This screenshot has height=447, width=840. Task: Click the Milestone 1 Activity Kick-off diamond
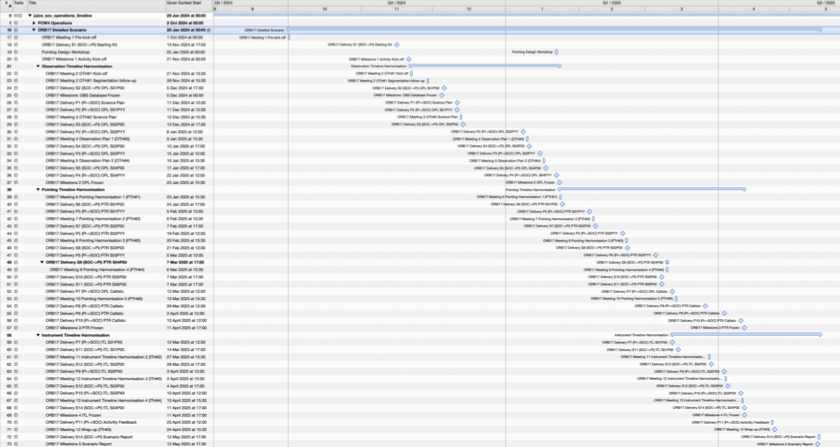[410, 59]
